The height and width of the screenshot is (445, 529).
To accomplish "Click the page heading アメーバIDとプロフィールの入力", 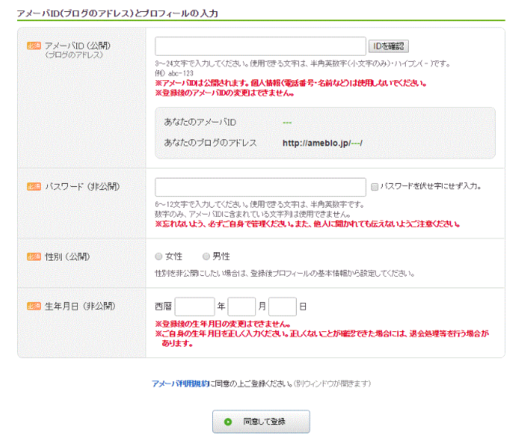I will 117,13.
